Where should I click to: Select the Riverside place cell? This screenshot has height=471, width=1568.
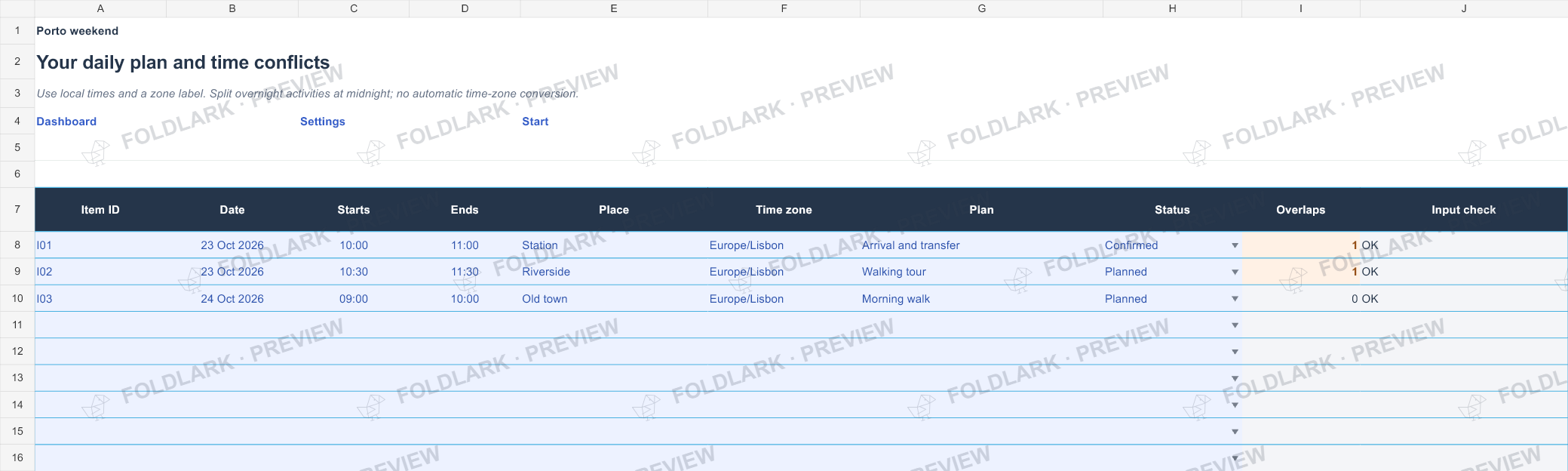coord(614,272)
